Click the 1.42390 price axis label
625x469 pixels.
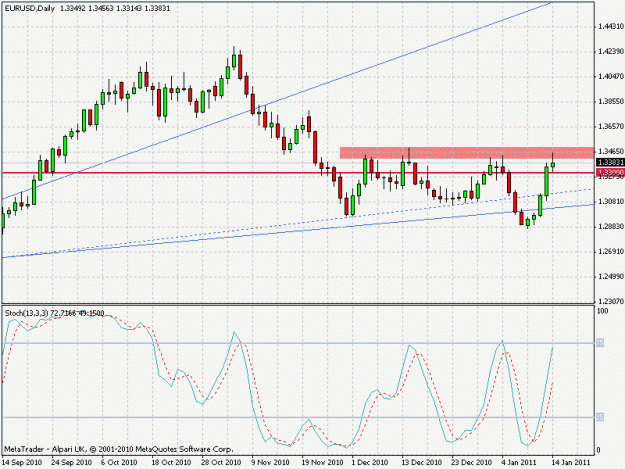(610, 52)
